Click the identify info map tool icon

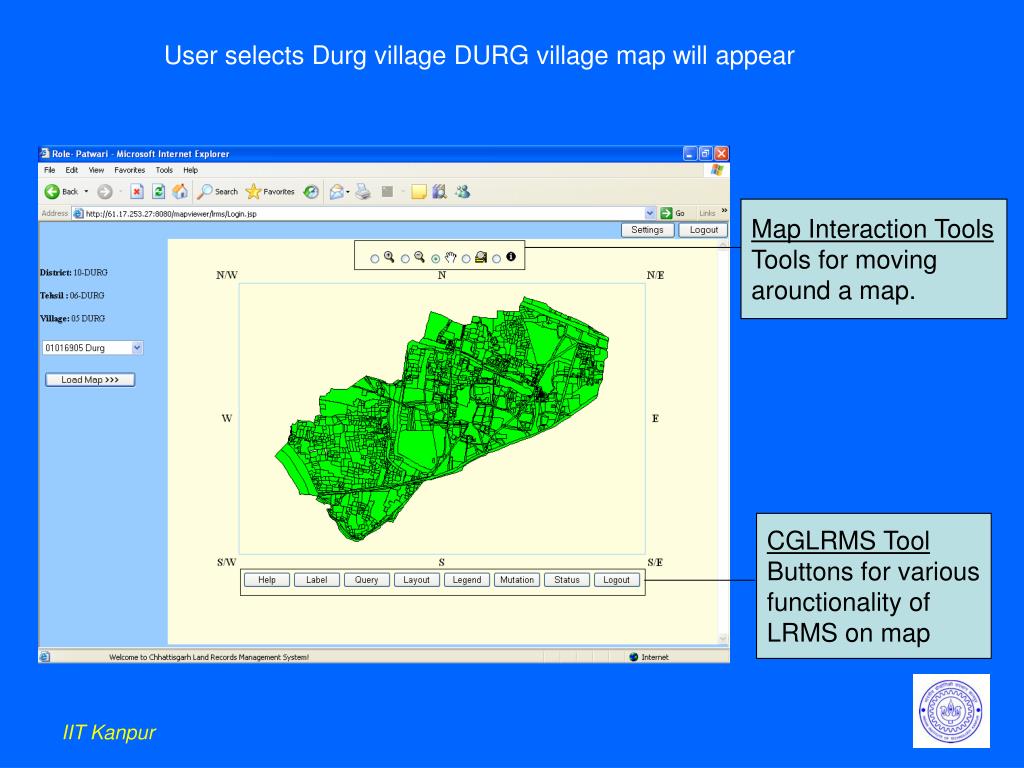511,257
